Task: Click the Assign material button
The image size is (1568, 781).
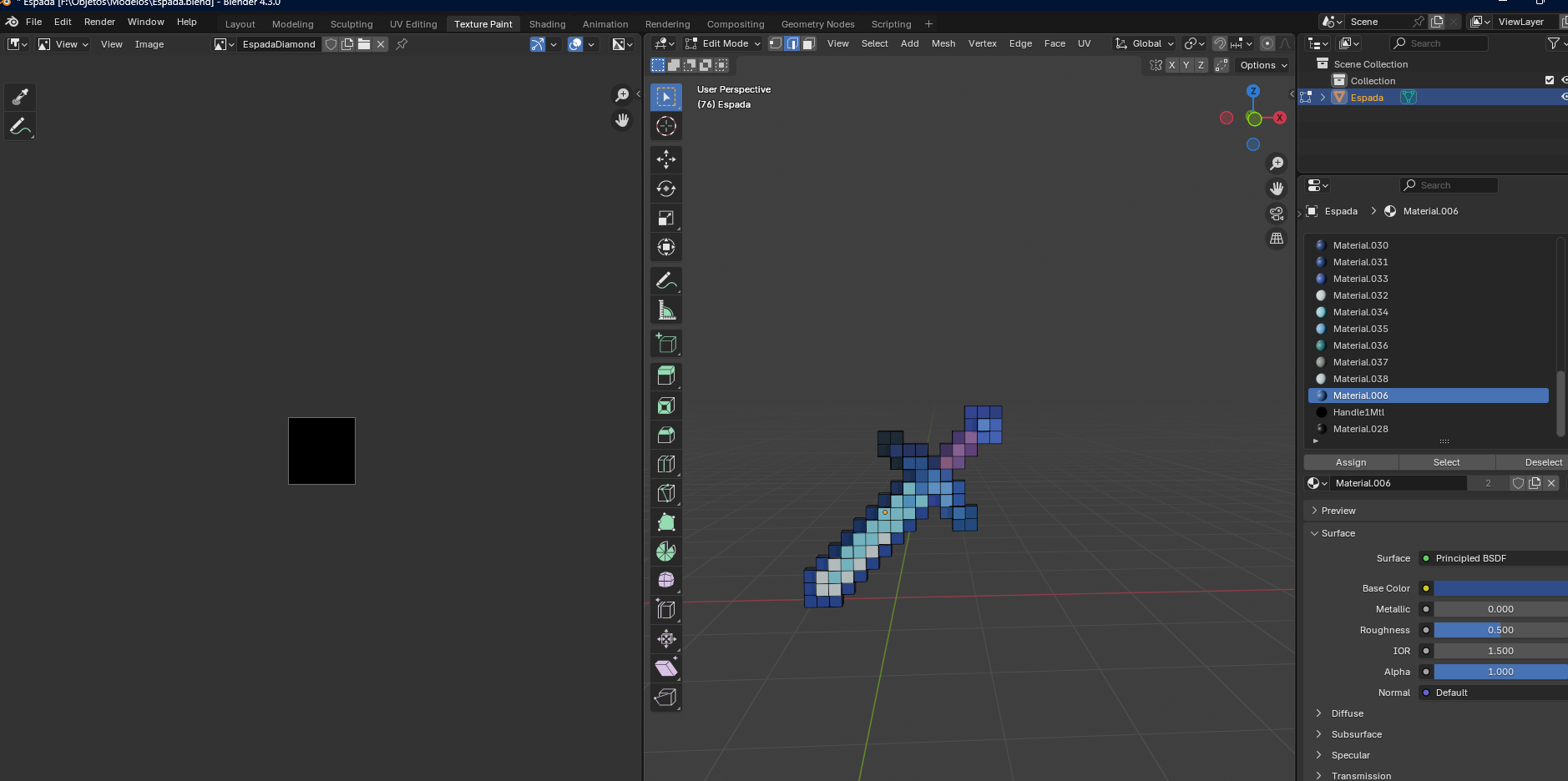Action: pyautogui.click(x=1350, y=462)
